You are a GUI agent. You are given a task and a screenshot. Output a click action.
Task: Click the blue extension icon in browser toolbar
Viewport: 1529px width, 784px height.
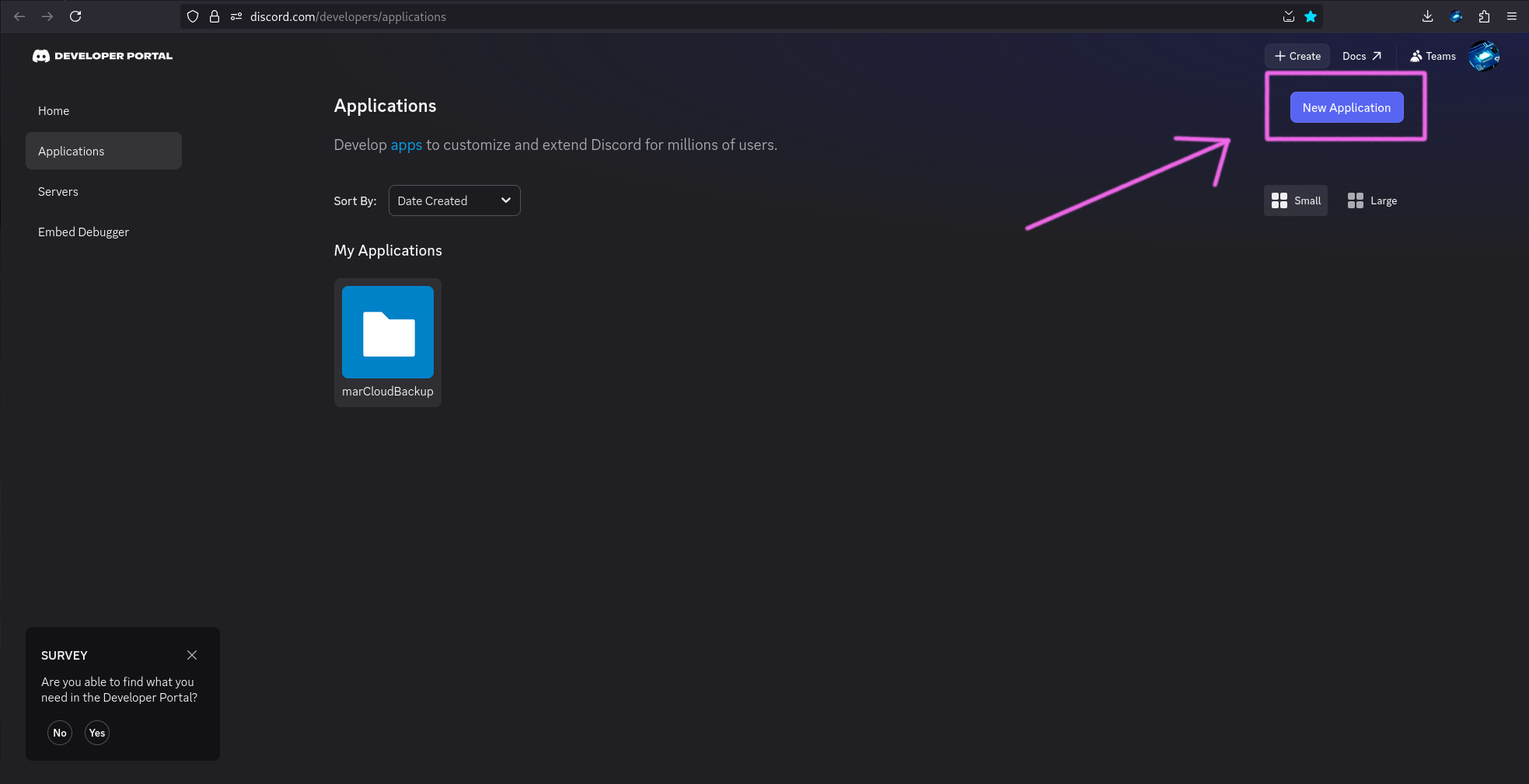tap(1456, 16)
